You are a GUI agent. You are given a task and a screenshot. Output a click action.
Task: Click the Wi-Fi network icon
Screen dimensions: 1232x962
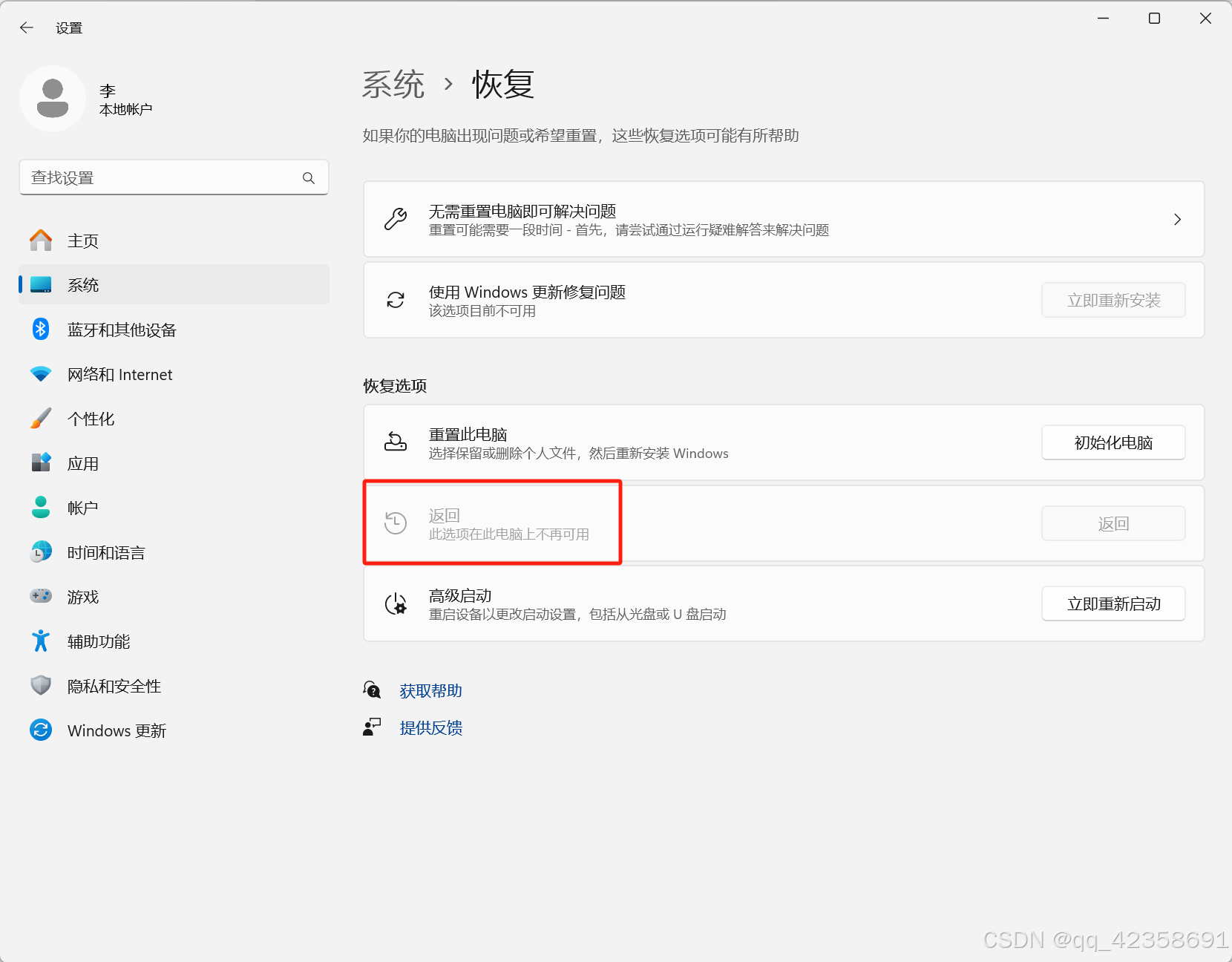point(41,374)
